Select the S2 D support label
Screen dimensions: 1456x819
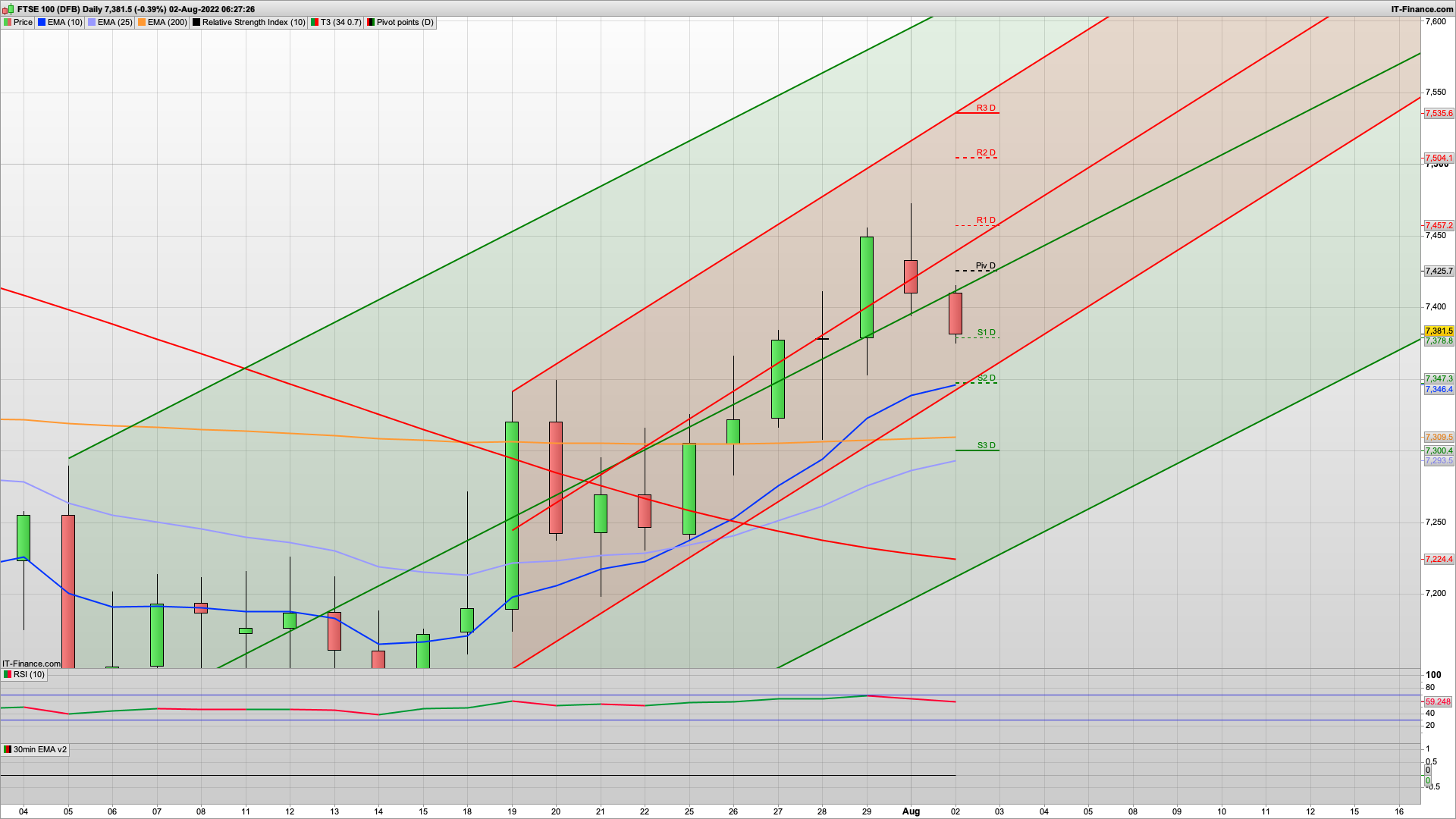coord(986,378)
